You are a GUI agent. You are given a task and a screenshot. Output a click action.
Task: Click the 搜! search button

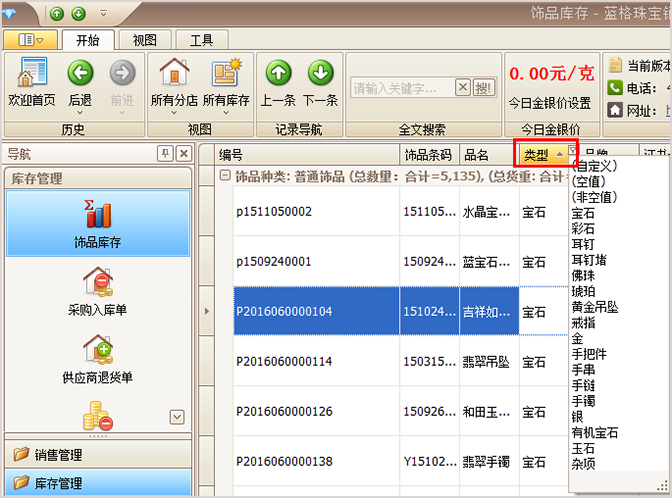[484, 88]
